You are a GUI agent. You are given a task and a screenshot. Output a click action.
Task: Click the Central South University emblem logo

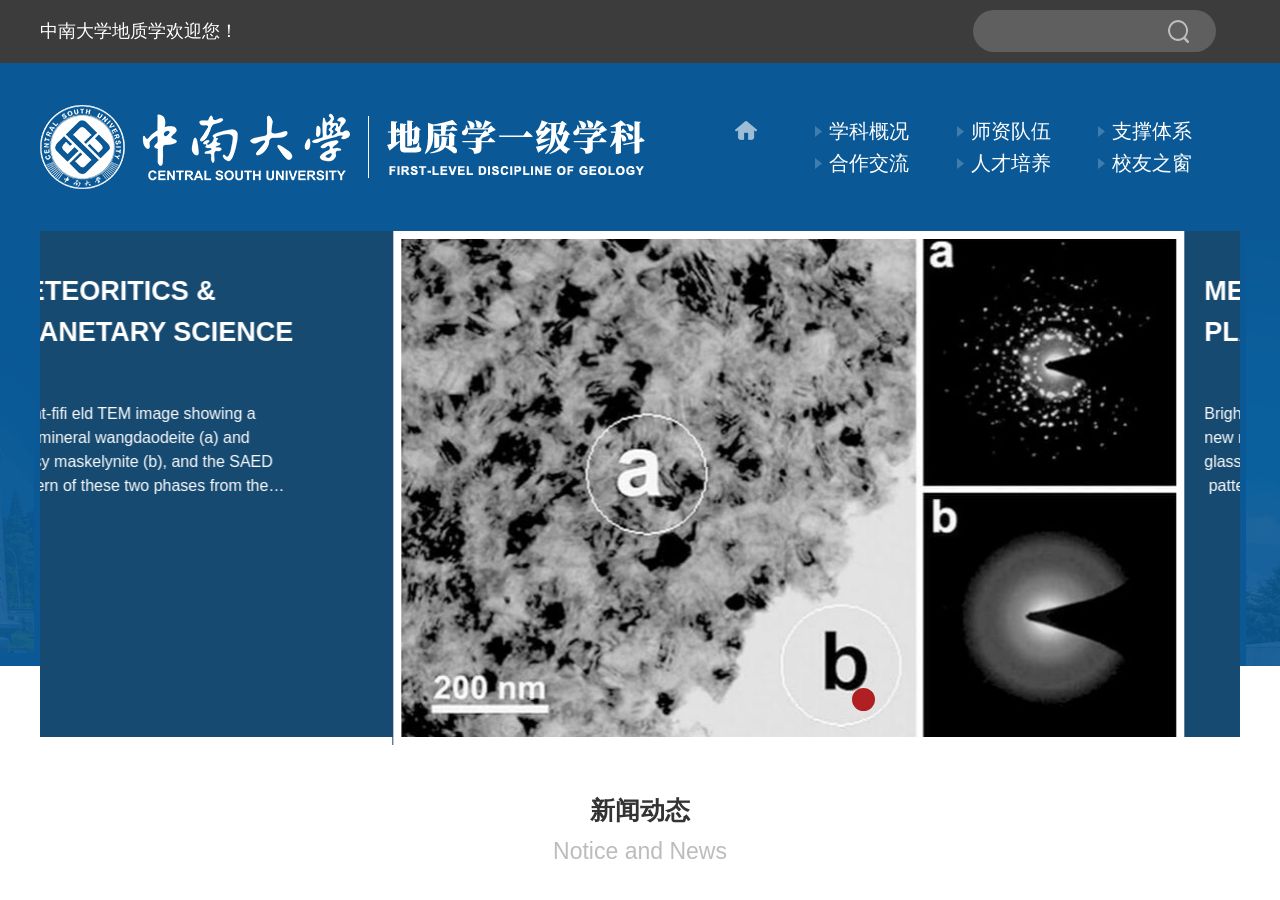pos(82,147)
